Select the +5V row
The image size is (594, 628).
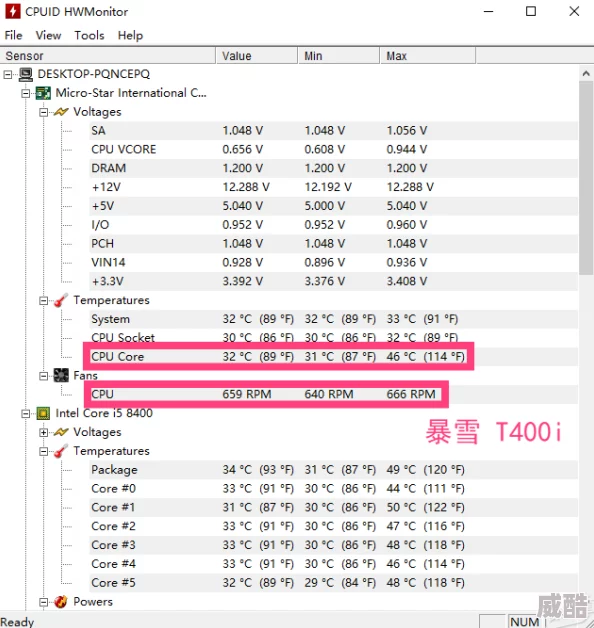coord(333,206)
